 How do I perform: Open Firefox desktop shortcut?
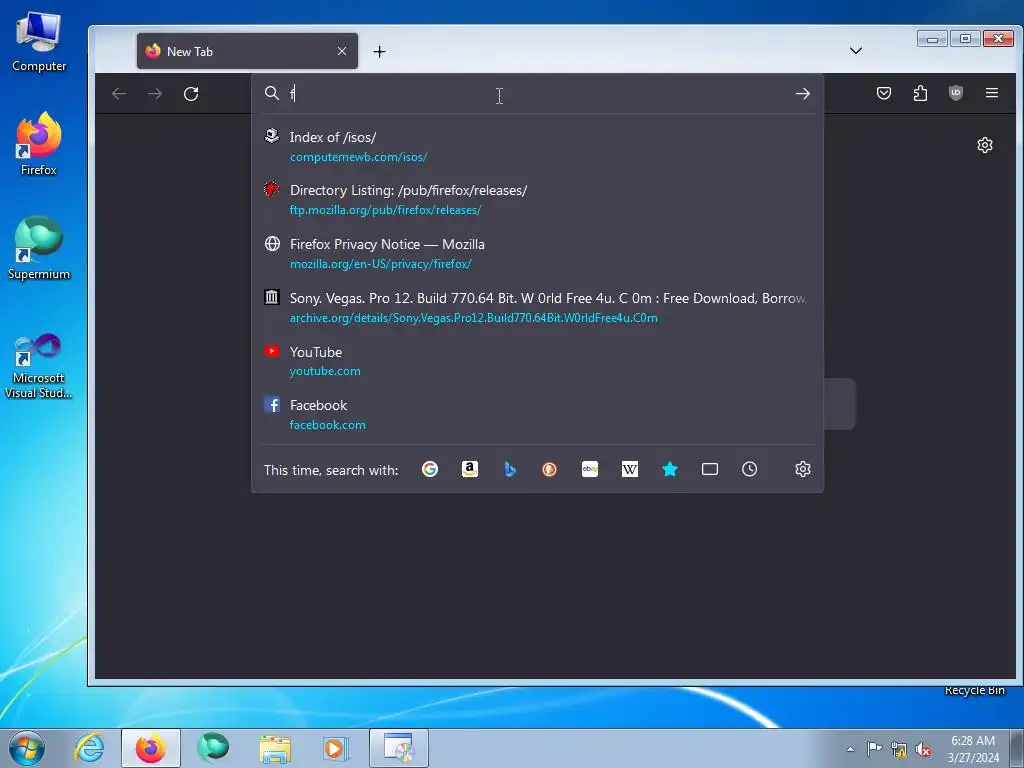click(39, 144)
